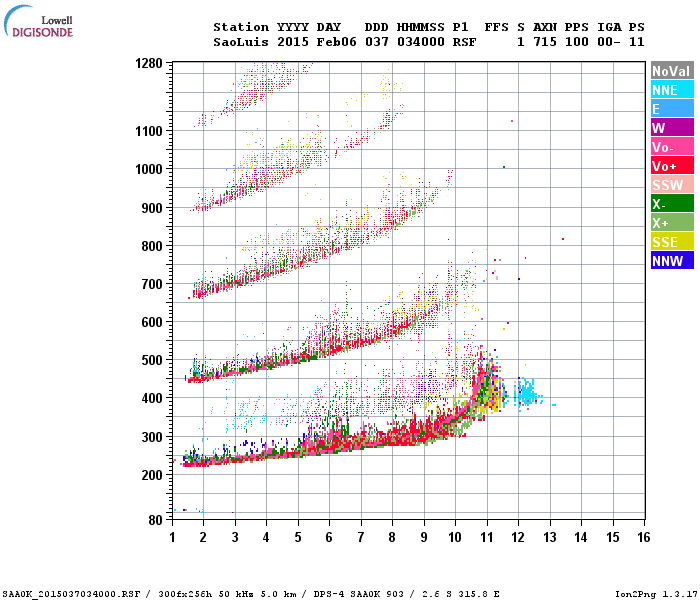Select the NNE cyan legend swatch
The width and height of the screenshot is (700, 600).
point(672,90)
